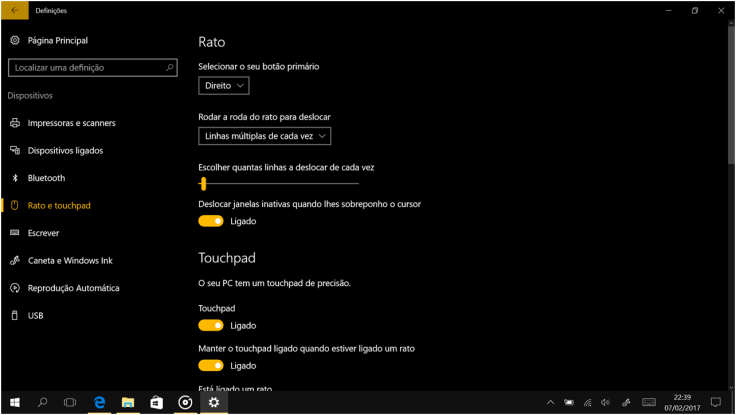Screen dimensions: 736x415
Task: Open the primary button dropdown showing Direito
Action: [224, 86]
